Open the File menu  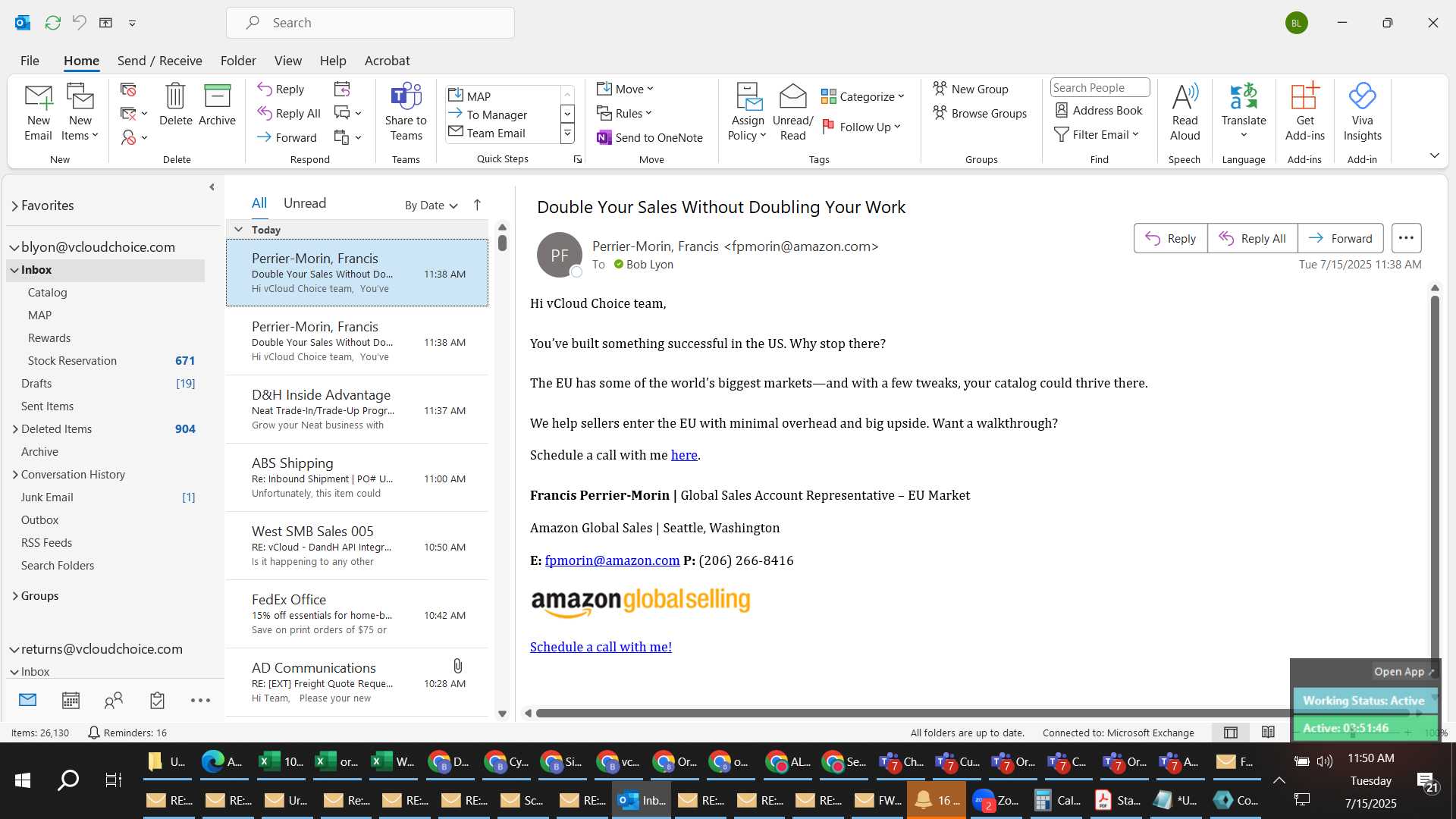point(30,61)
